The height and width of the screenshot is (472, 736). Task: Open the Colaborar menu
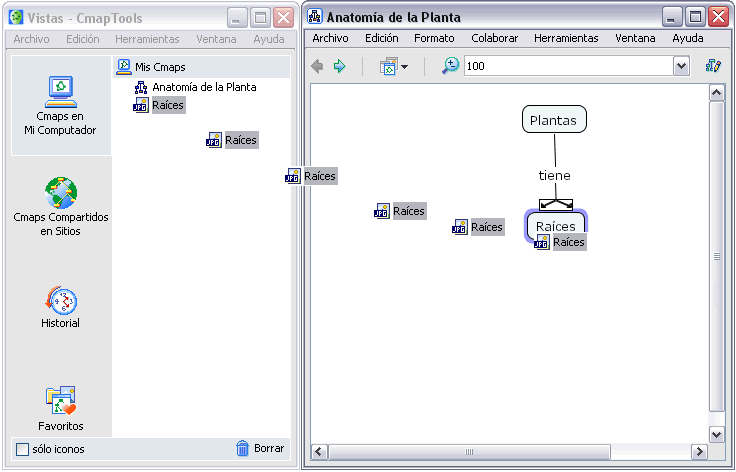pos(494,38)
